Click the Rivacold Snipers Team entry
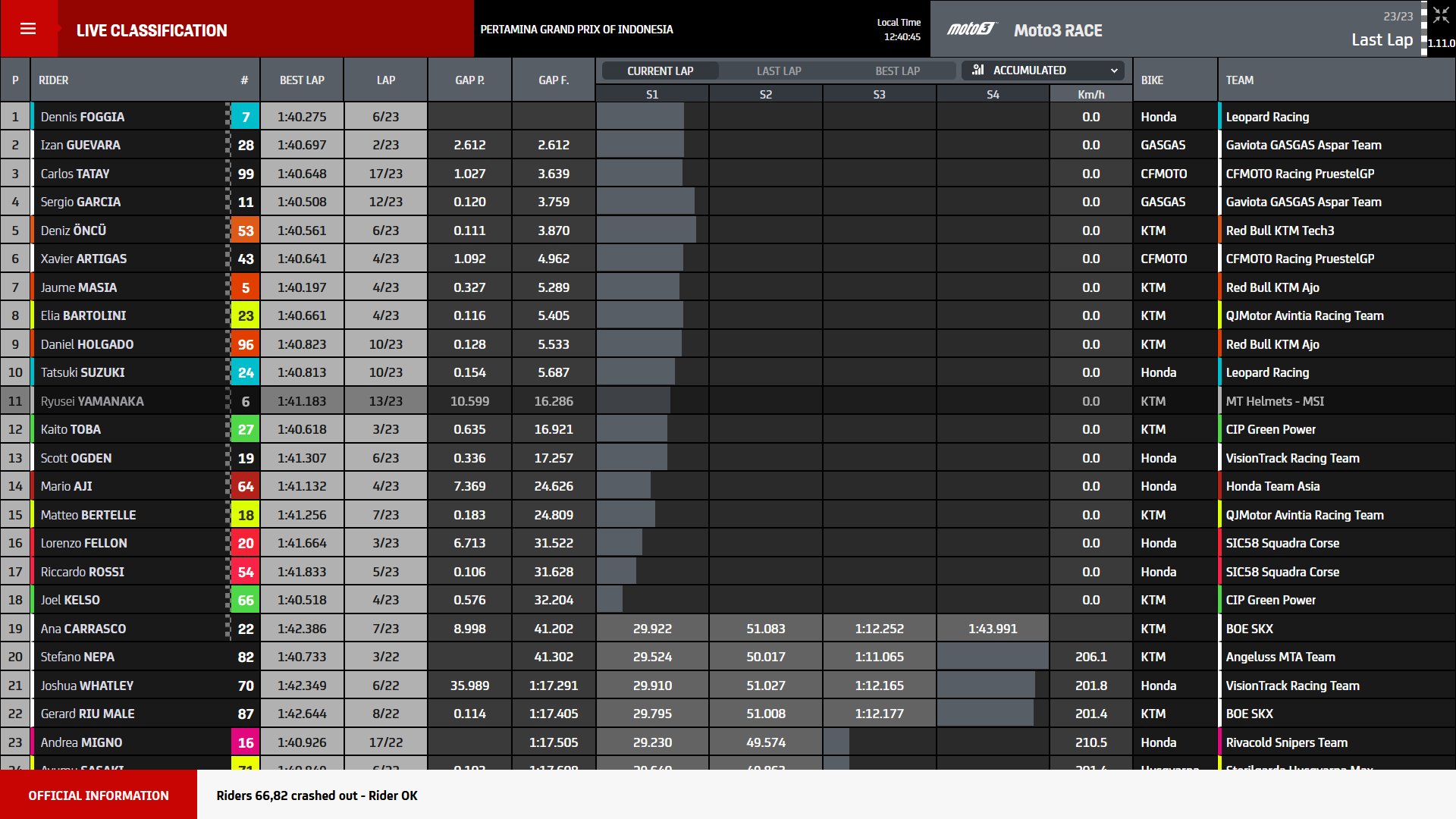The image size is (1456, 819). pyautogui.click(x=1287, y=742)
